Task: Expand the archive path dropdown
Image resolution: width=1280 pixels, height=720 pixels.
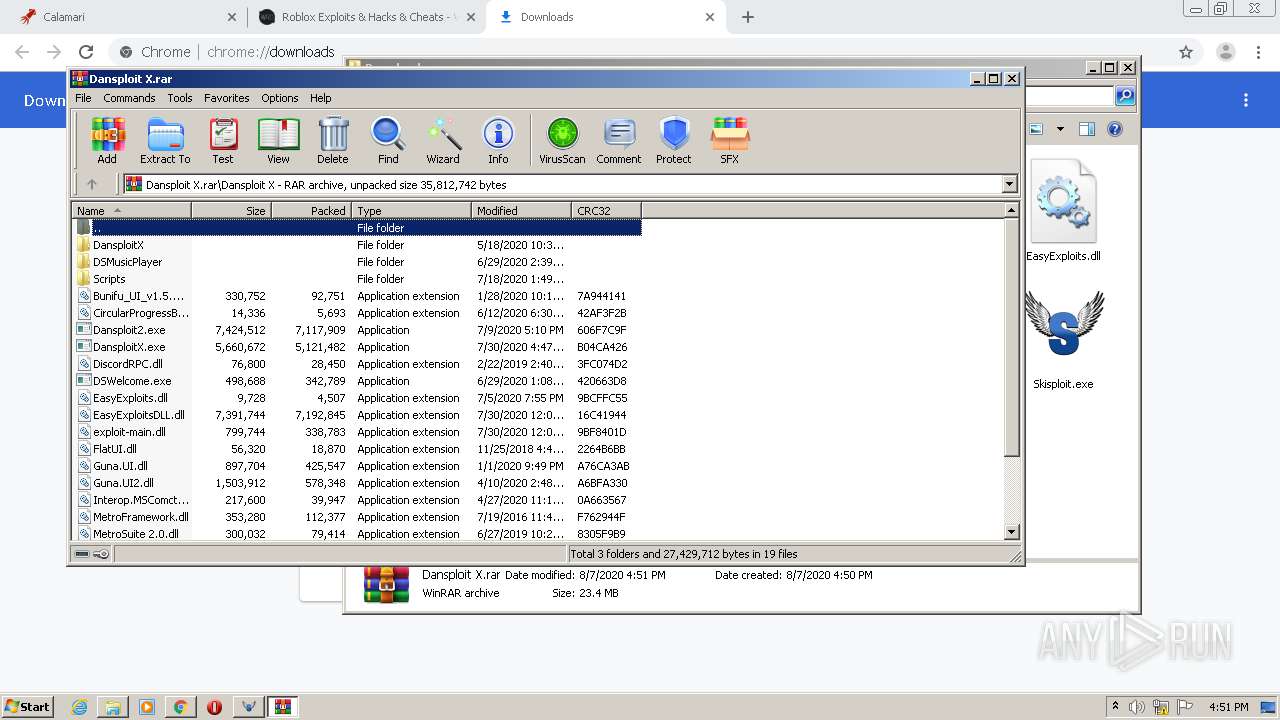Action: tap(1009, 184)
